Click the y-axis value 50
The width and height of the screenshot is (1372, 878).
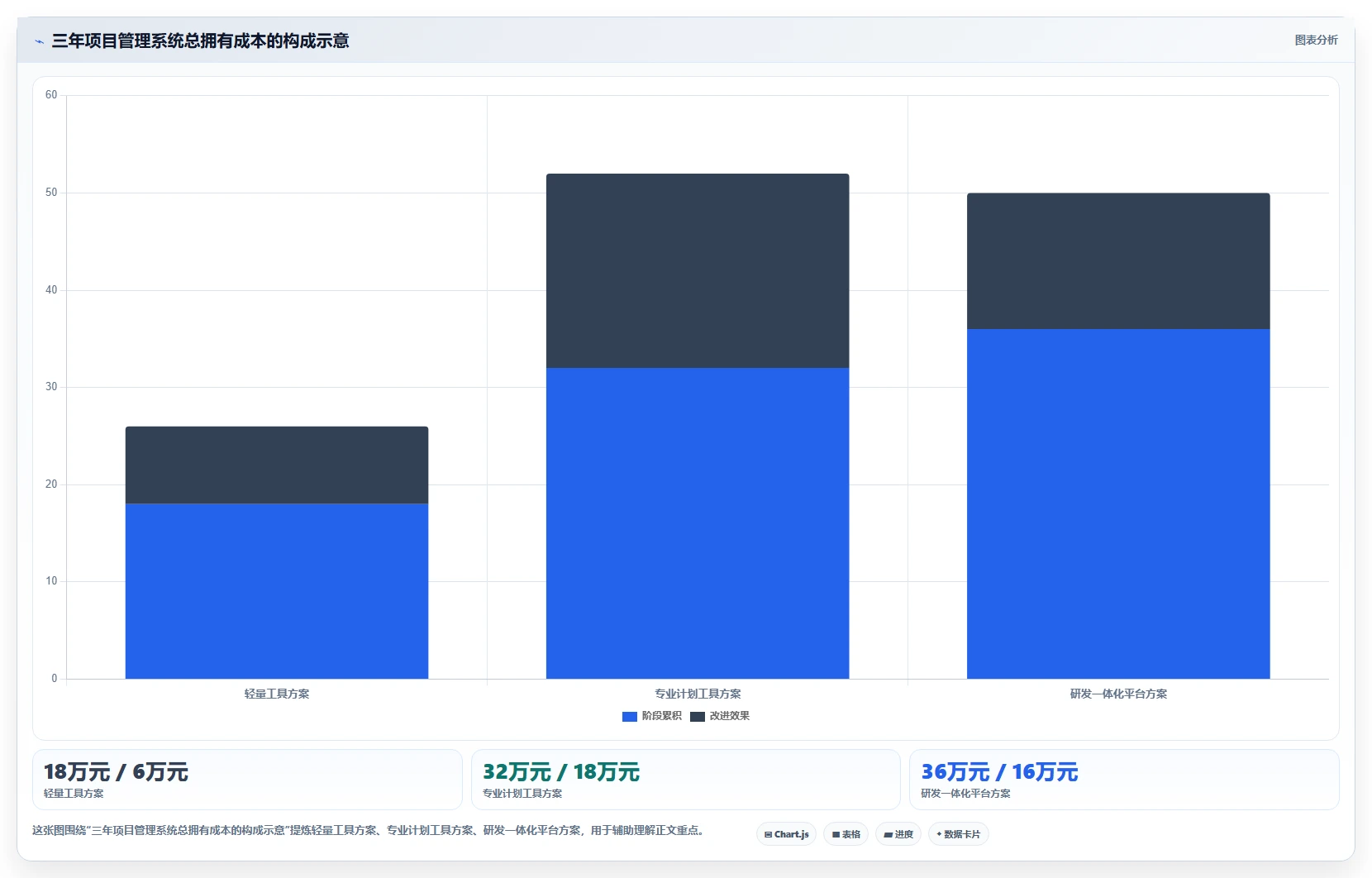coord(51,193)
